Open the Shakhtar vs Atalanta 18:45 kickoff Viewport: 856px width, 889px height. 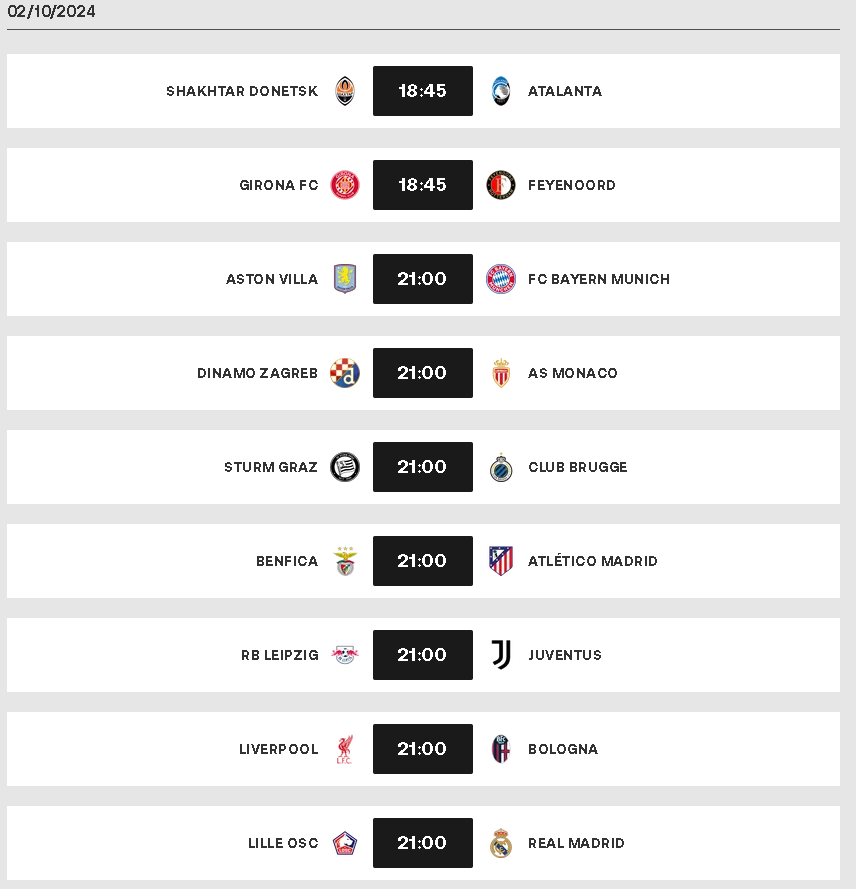point(423,91)
